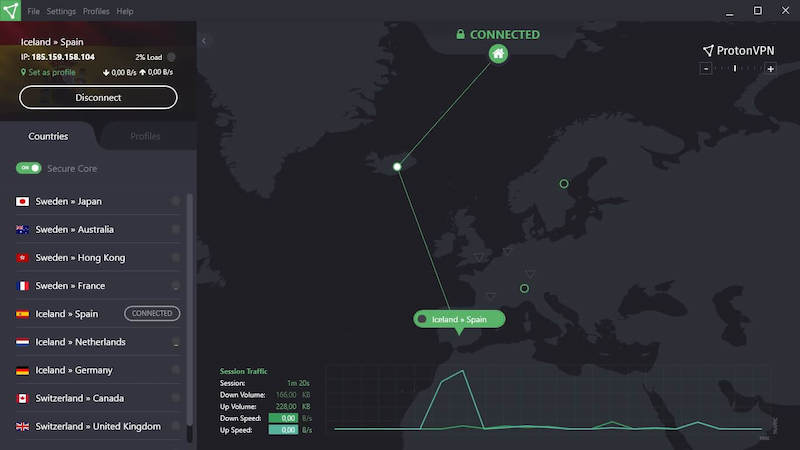Click the Australia flag in the server list
Screen dimensions: 800x450
pos(22,230)
